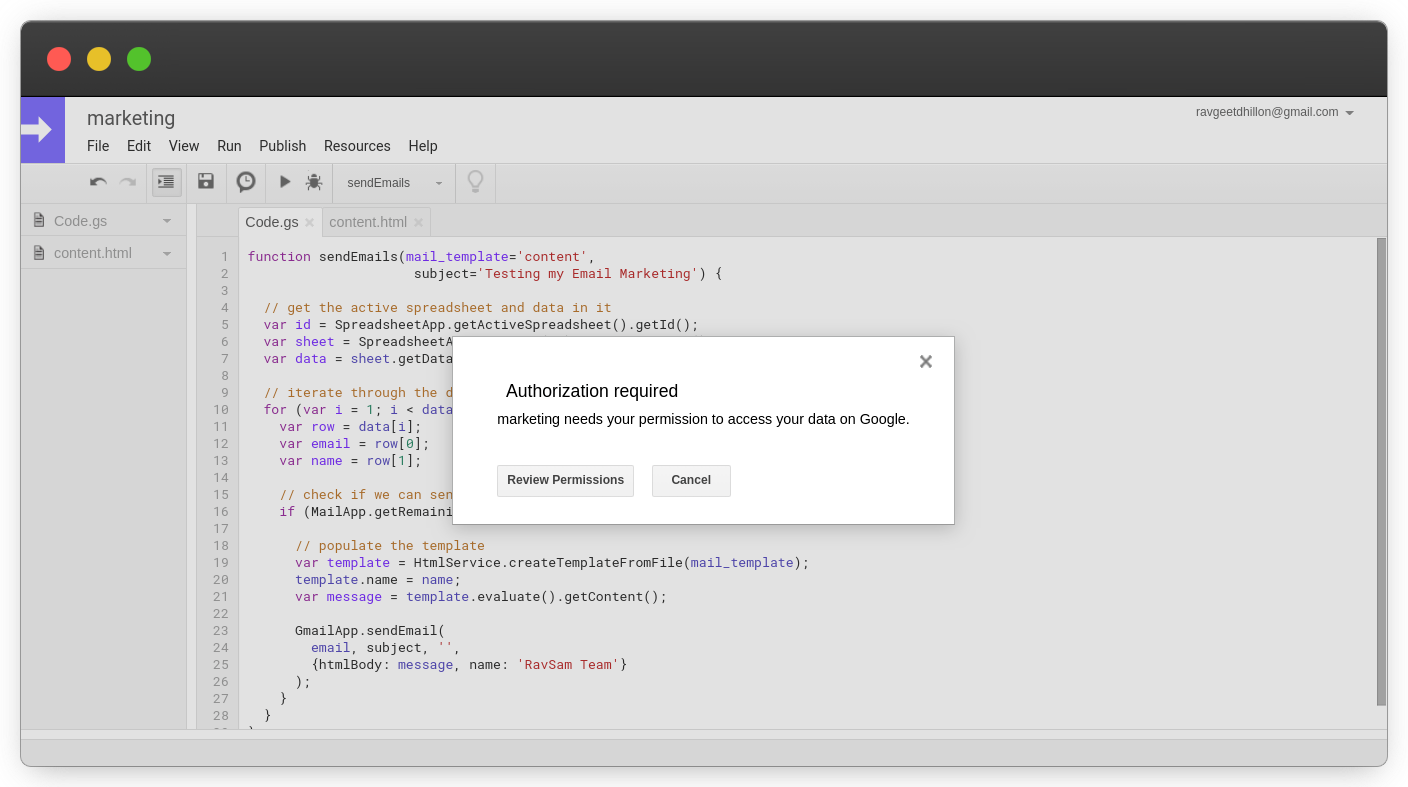Close the Code.gs editor tab

tap(309, 221)
